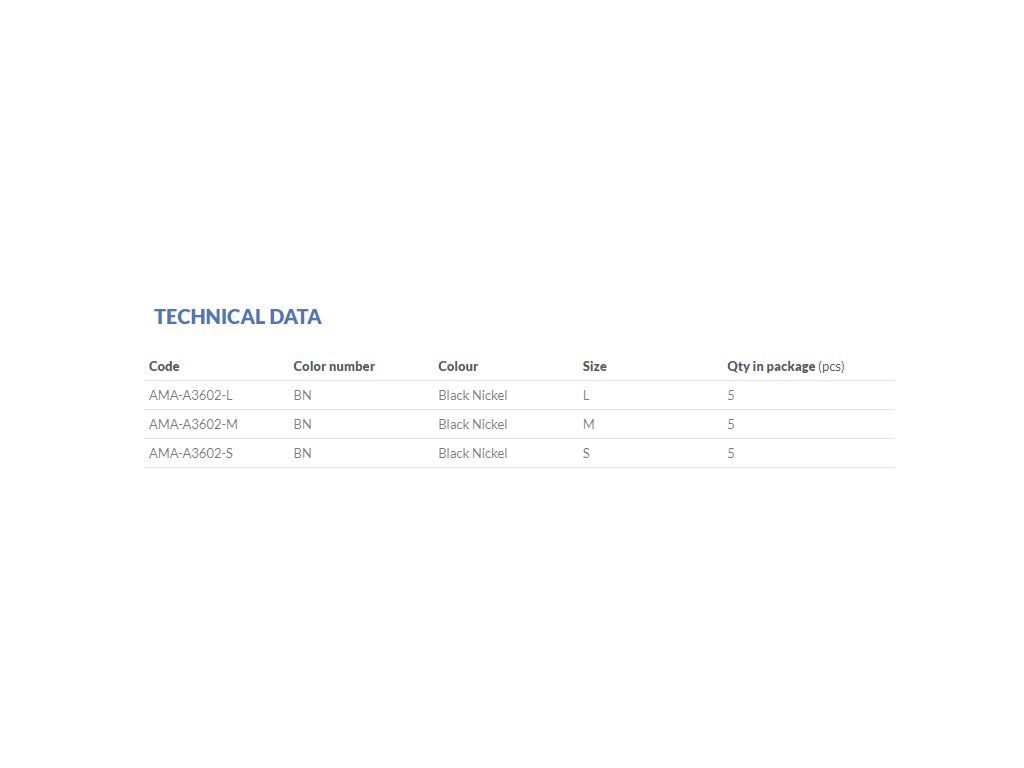Image resolution: width=1024 pixels, height=768 pixels.
Task: Click Black Nickel in the first row
Action: tap(473, 395)
